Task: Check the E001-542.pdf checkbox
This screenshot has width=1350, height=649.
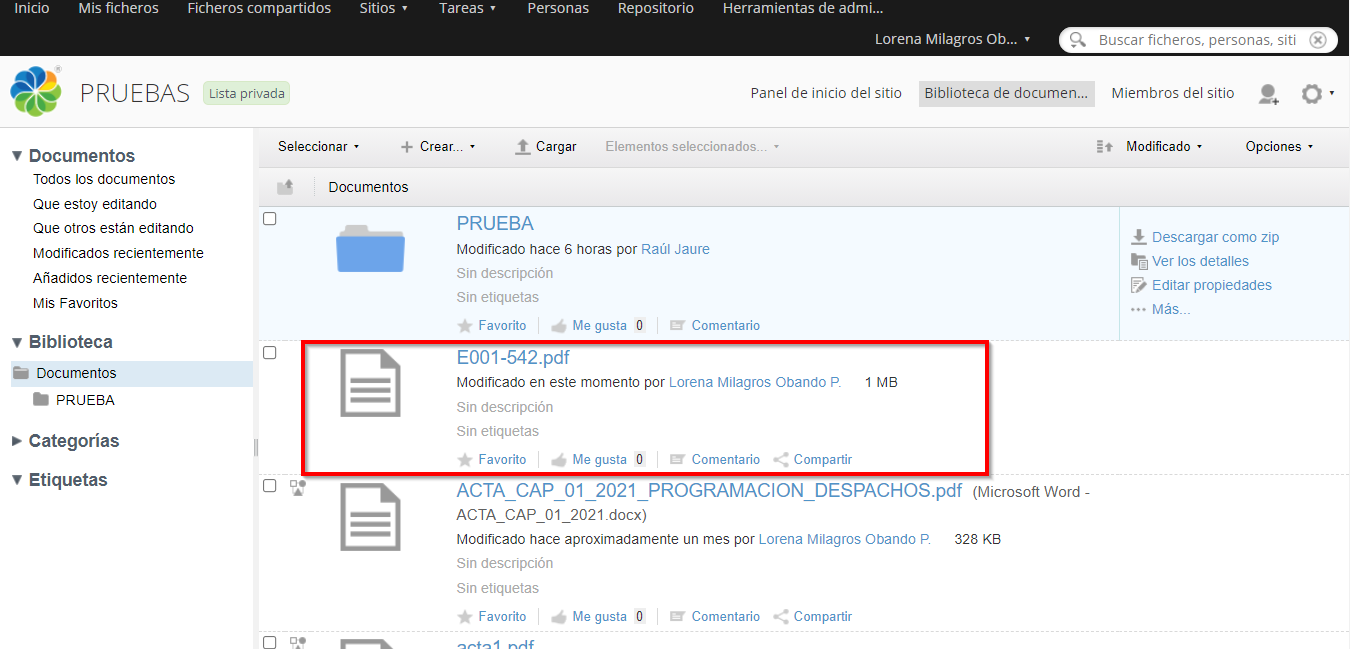Action: coord(269,352)
